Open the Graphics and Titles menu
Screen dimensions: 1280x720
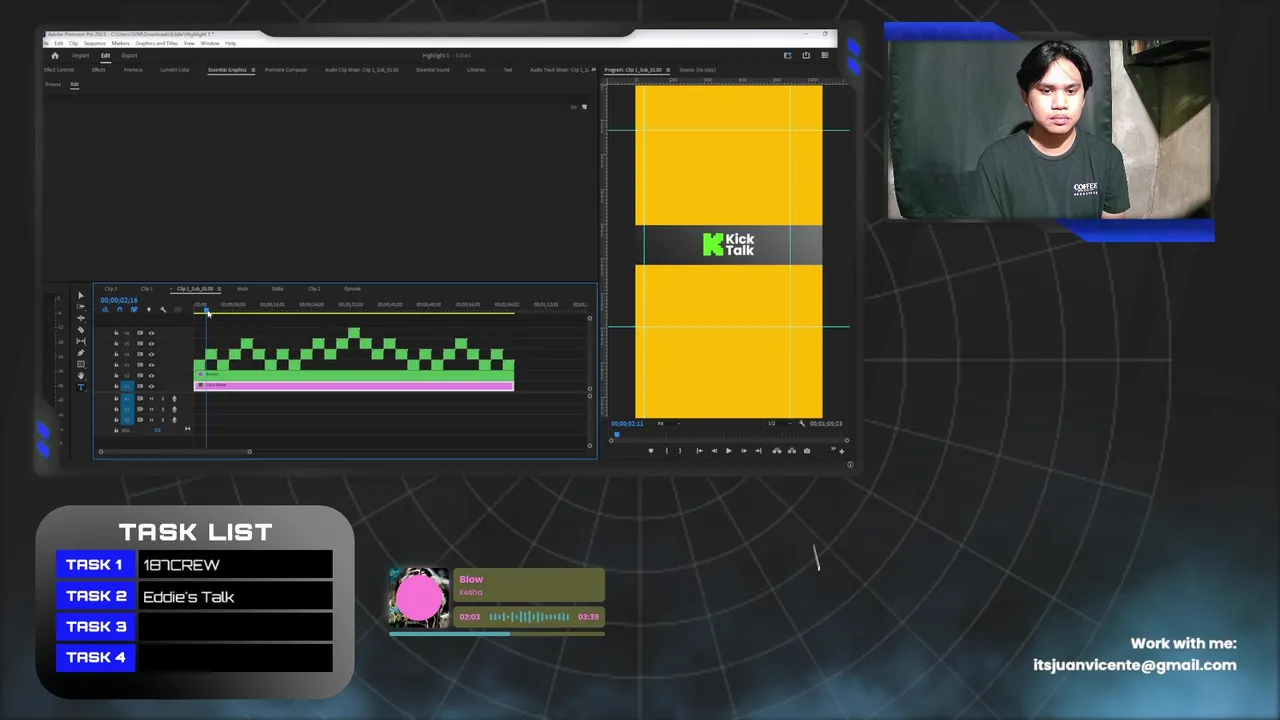[x=157, y=43]
